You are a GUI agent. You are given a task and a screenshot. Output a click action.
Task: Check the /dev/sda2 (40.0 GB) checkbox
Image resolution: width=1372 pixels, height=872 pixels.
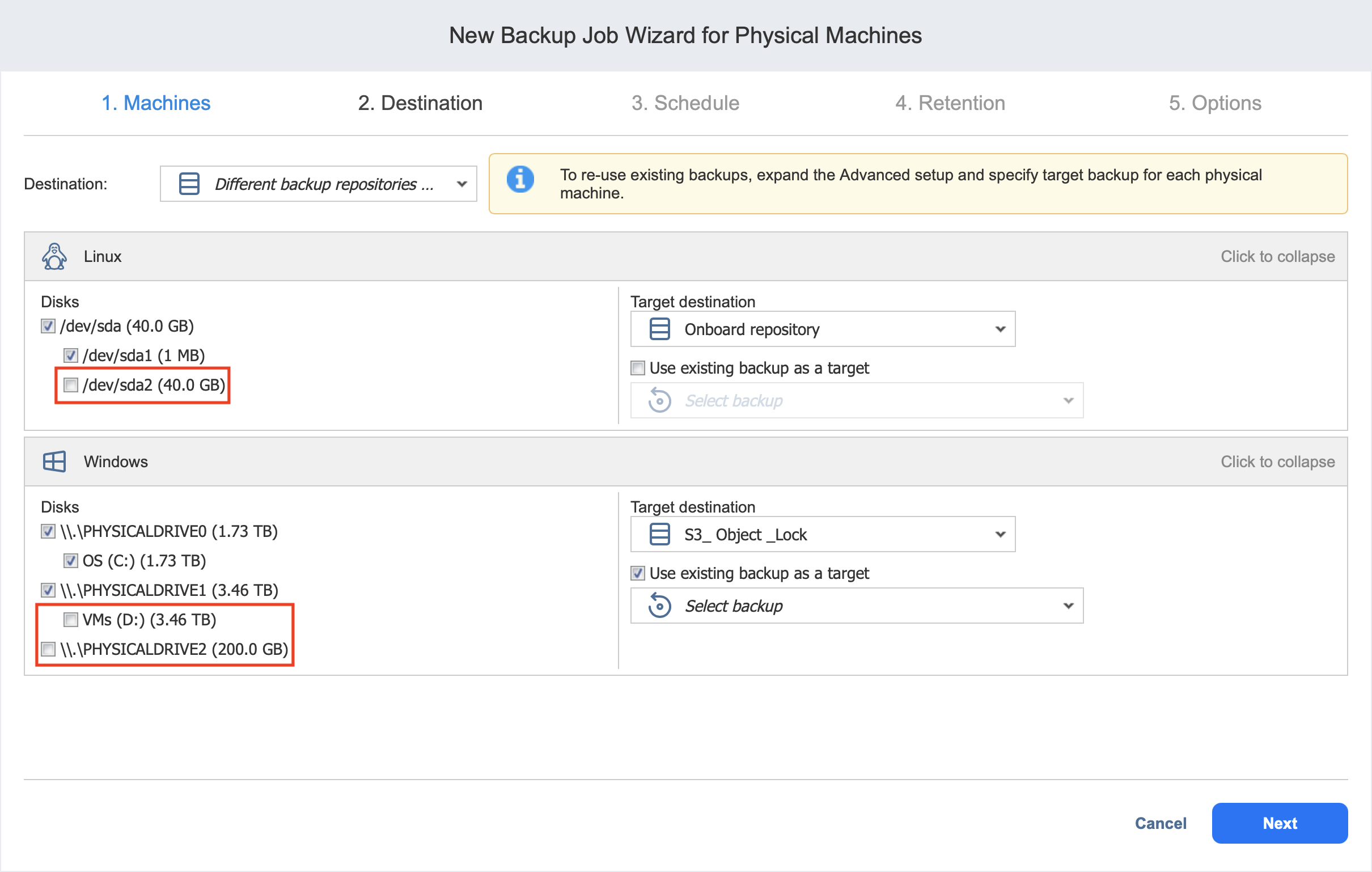tap(71, 386)
